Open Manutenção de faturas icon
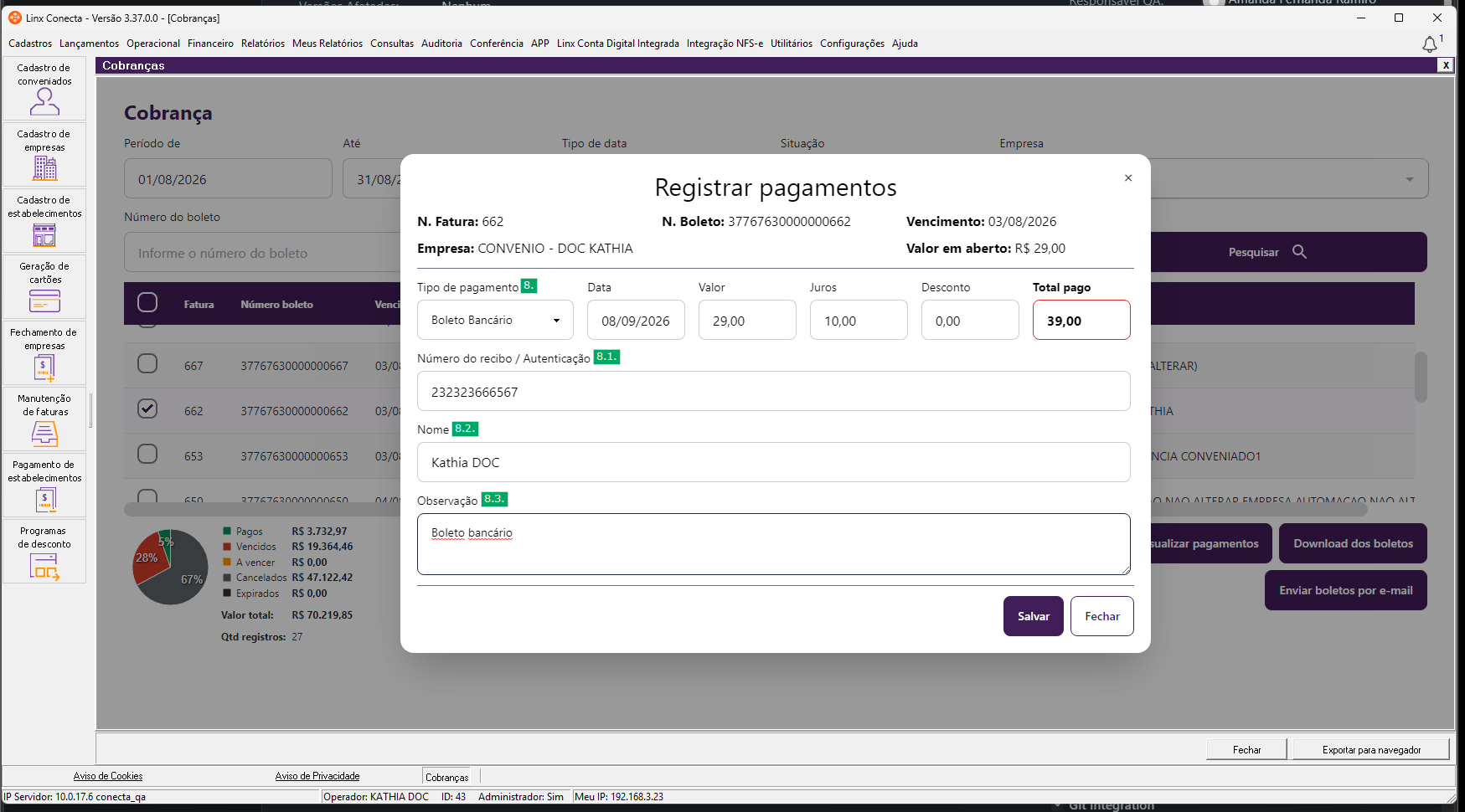1465x812 pixels. click(44, 433)
